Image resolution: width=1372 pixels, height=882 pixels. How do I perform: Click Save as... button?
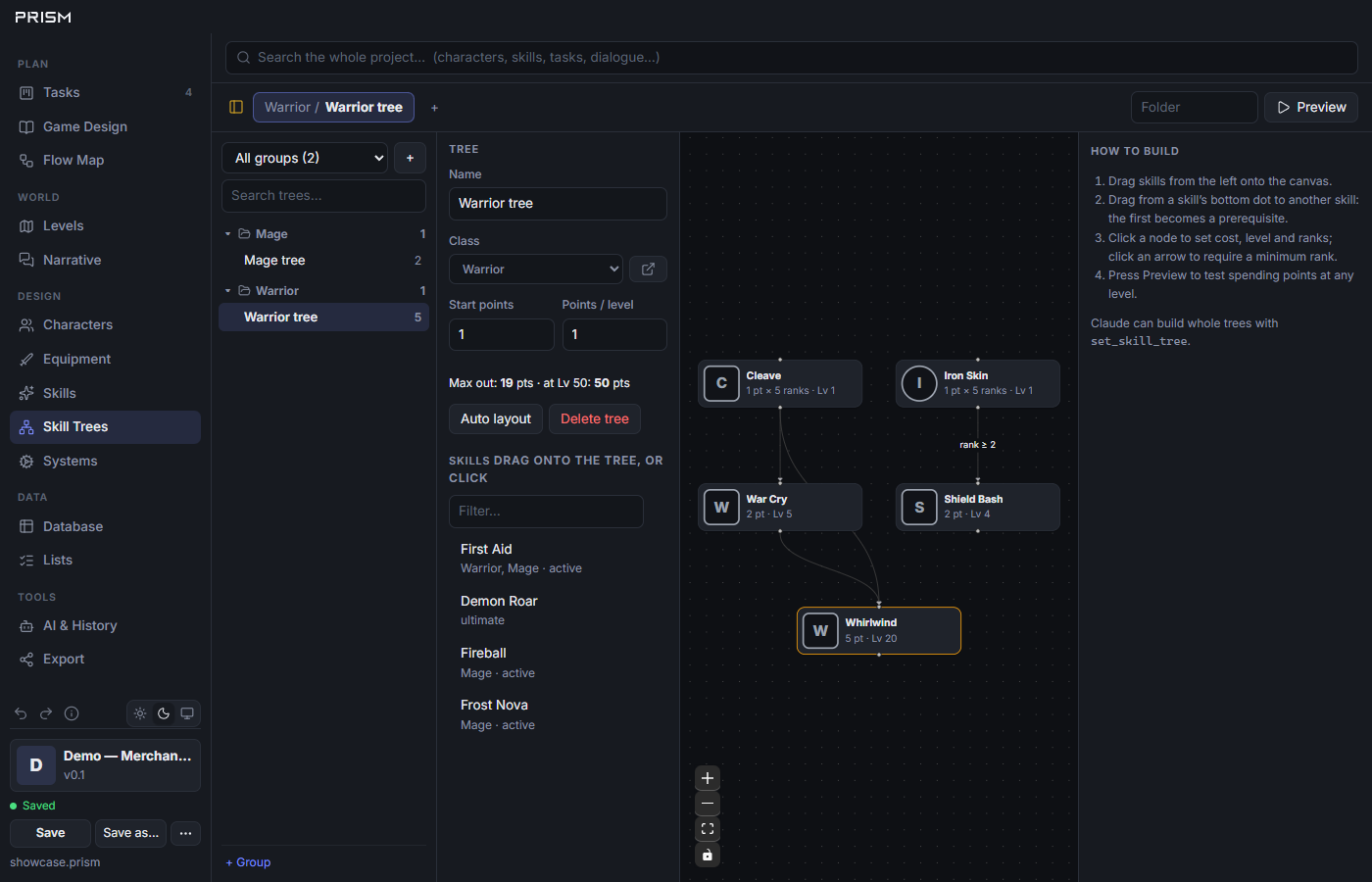[x=130, y=833]
